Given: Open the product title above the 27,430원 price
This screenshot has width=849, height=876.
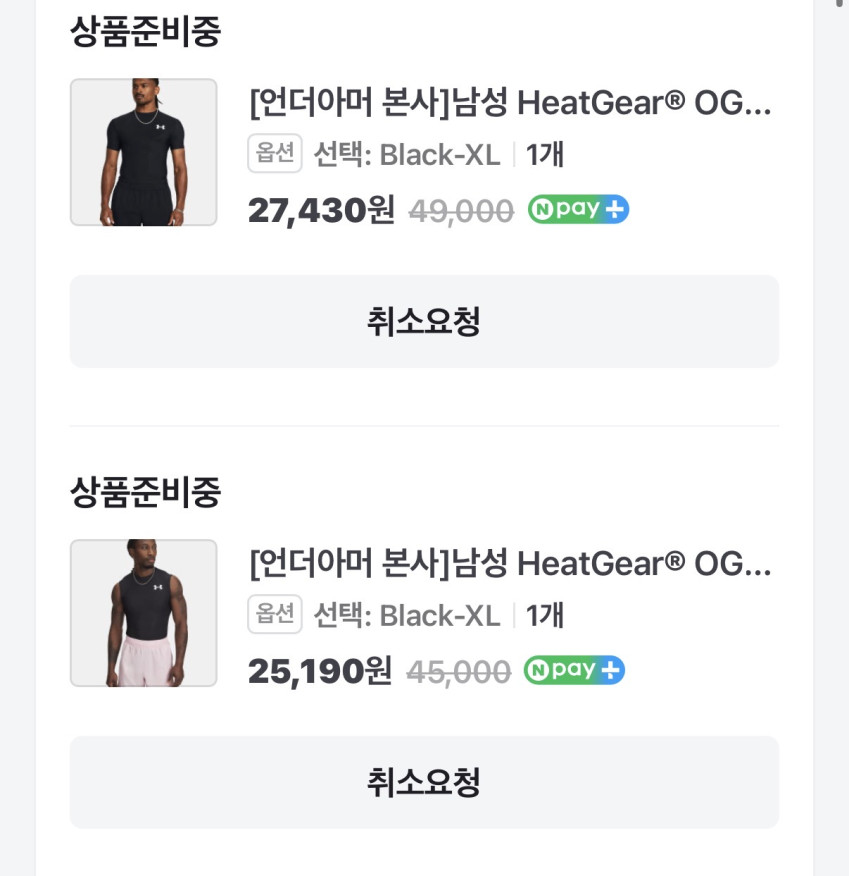Looking at the screenshot, I should tap(510, 102).
